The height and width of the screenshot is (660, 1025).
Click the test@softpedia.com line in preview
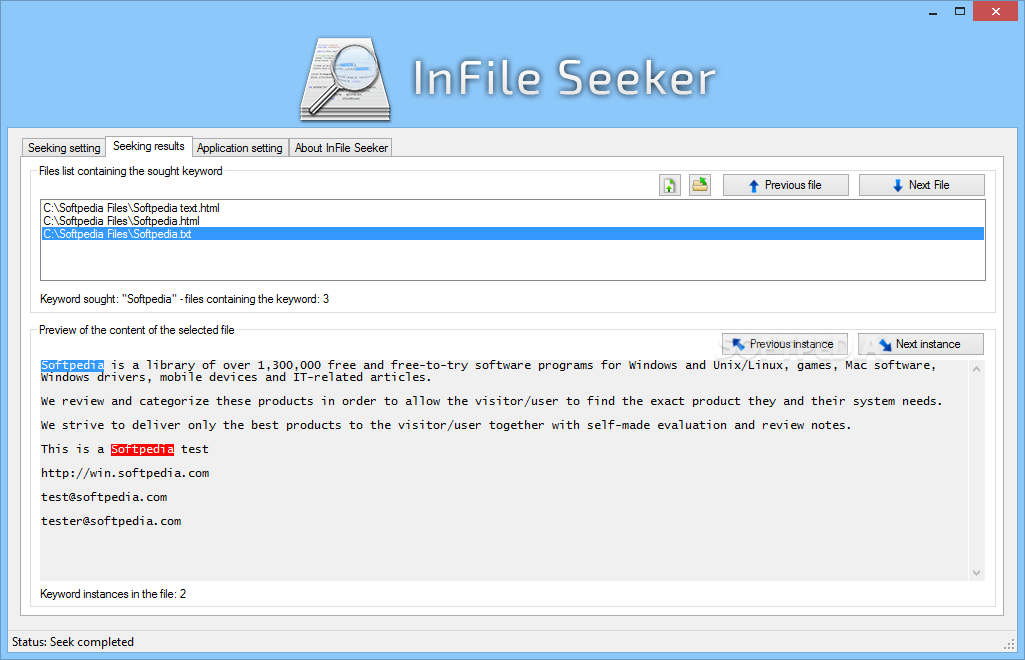click(x=104, y=497)
